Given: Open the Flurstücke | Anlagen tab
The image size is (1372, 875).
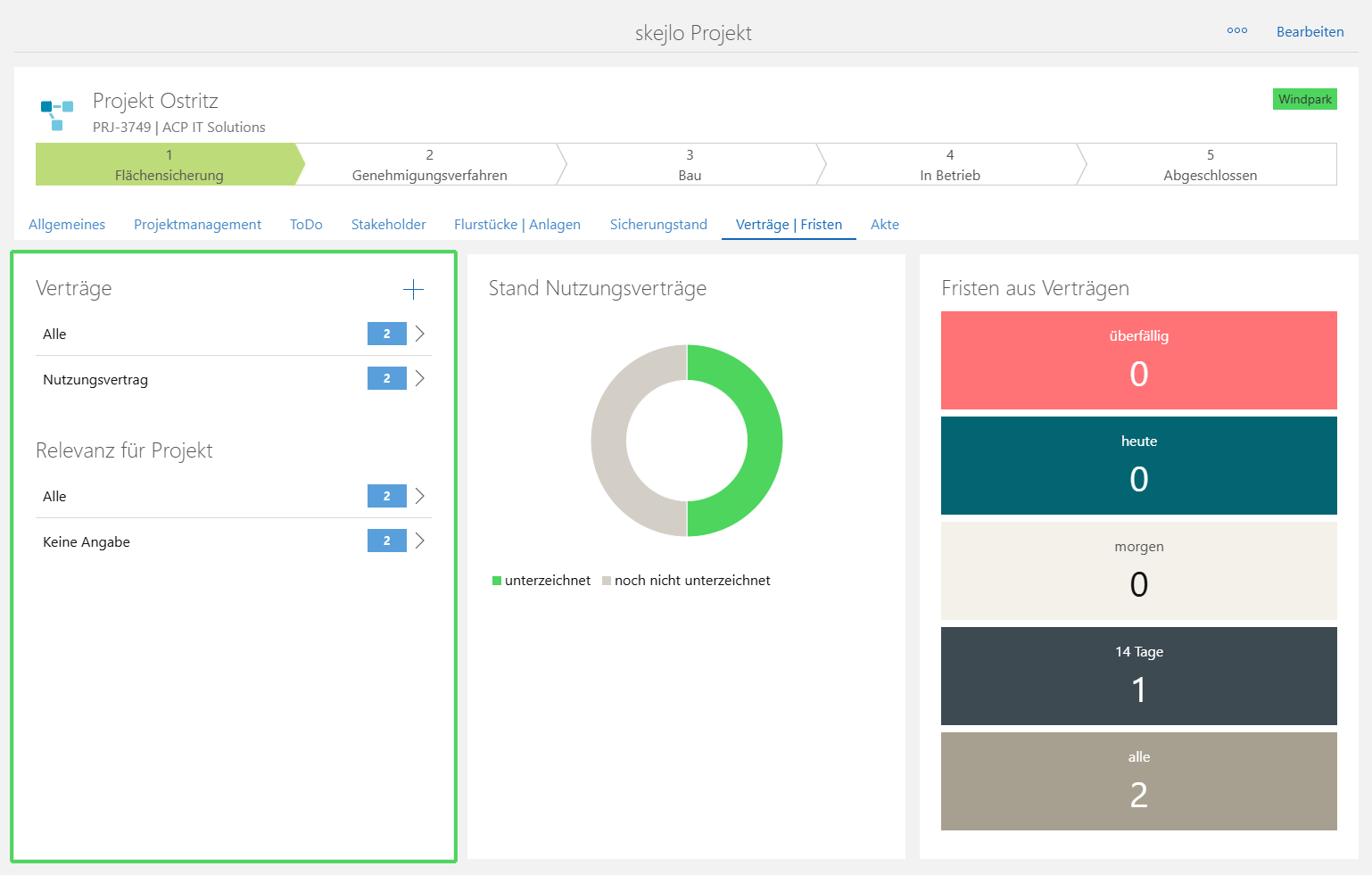Looking at the screenshot, I should click(x=517, y=225).
